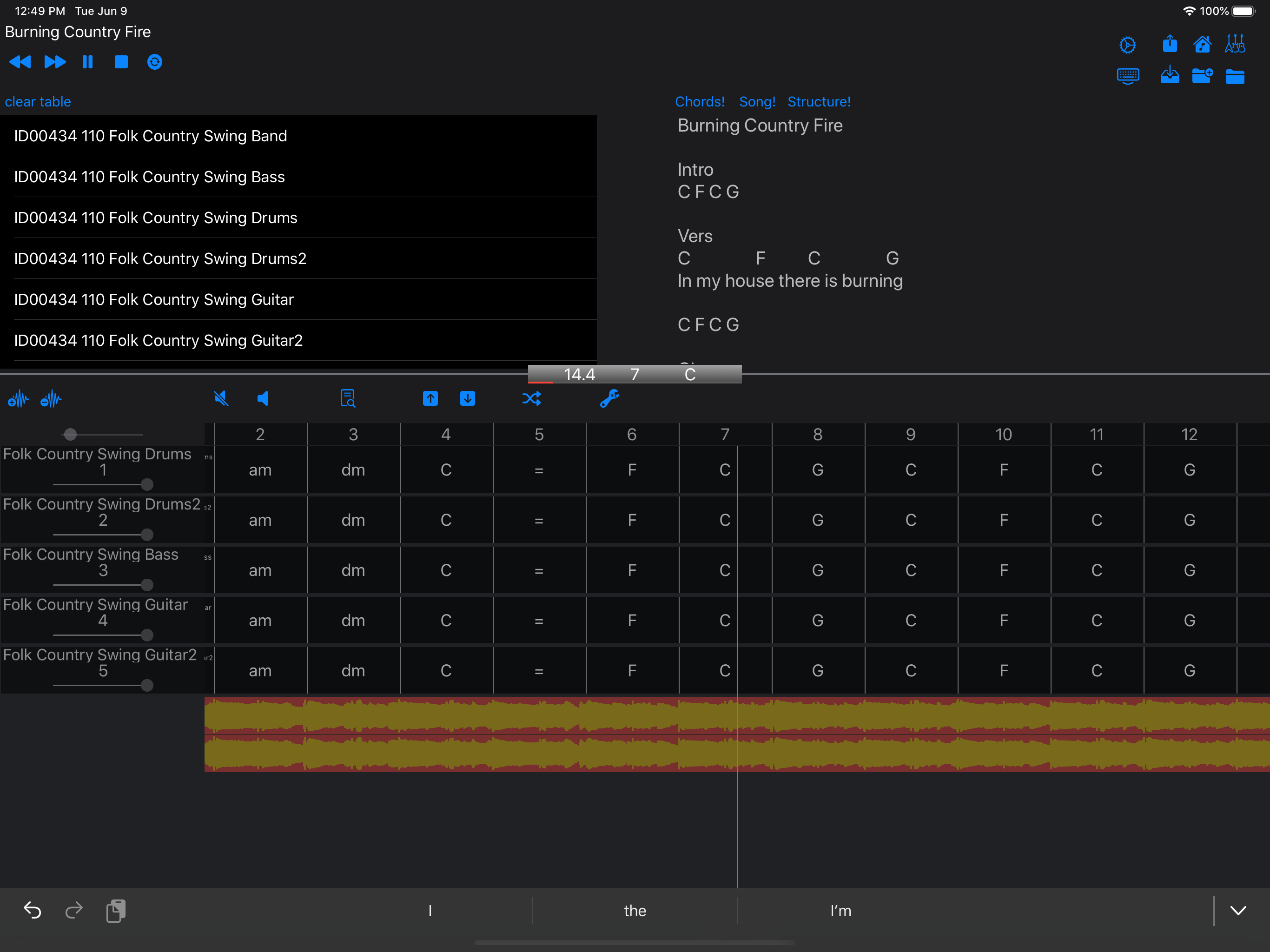Hide keyboard using the keyboard icon
Image resolution: width=1270 pixels, height=952 pixels.
pos(1128,76)
